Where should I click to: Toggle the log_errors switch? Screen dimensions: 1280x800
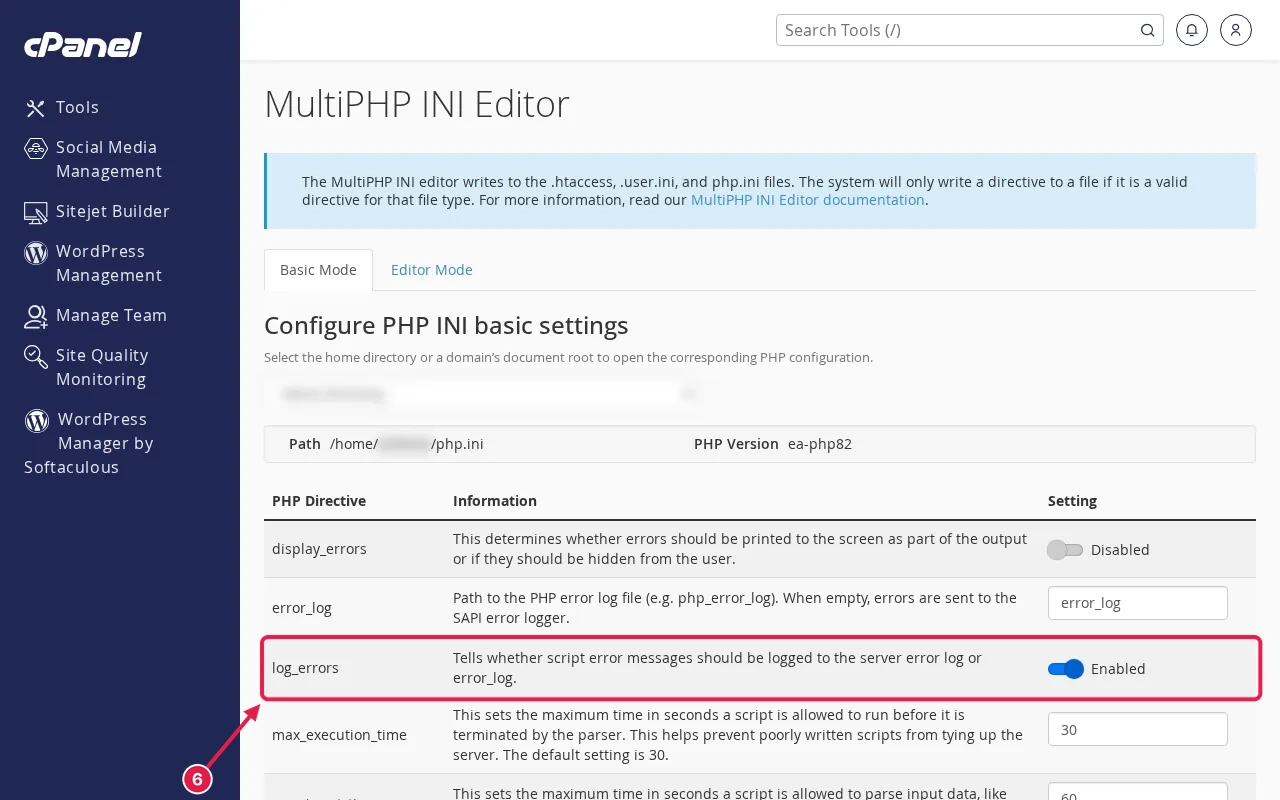(x=1065, y=668)
